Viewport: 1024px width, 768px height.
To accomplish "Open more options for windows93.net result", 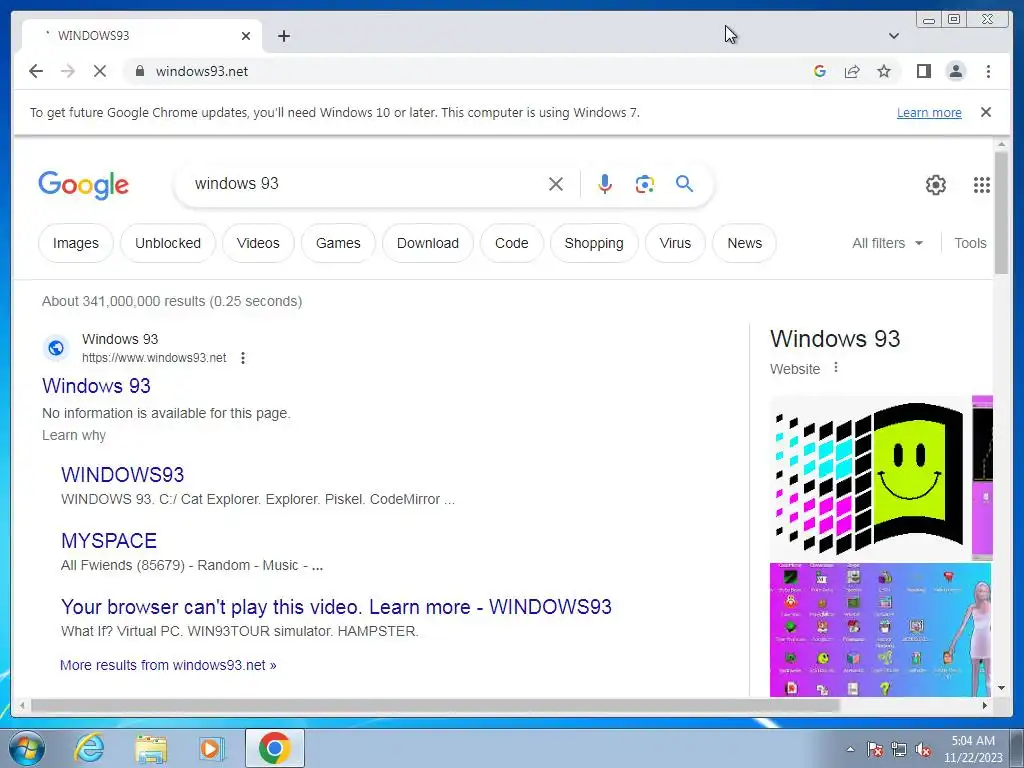I will point(243,358).
